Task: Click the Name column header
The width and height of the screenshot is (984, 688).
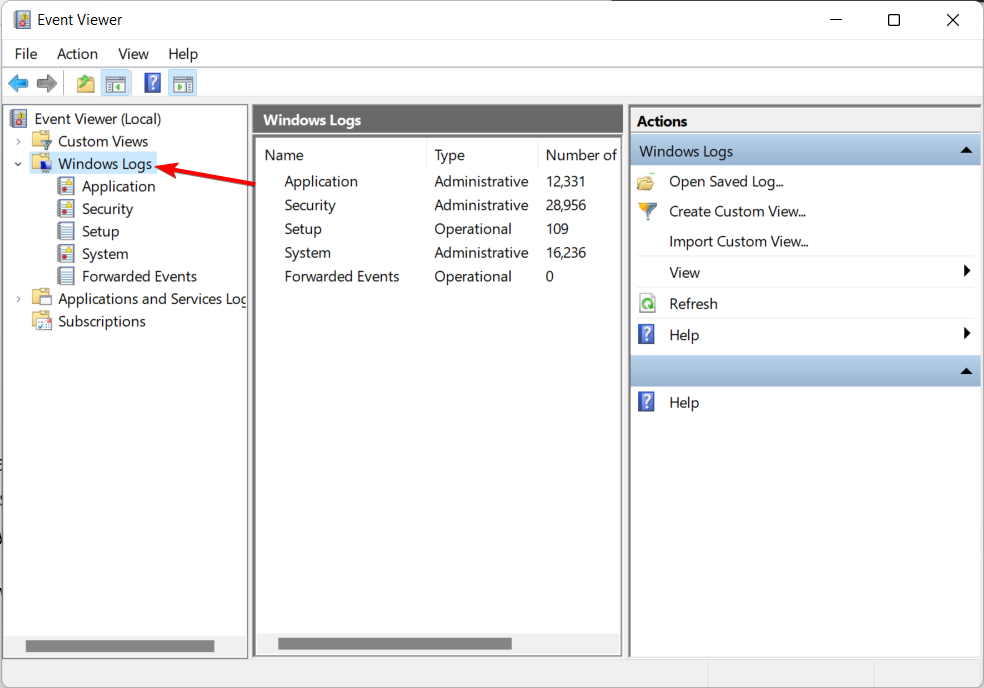Action: (342, 155)
